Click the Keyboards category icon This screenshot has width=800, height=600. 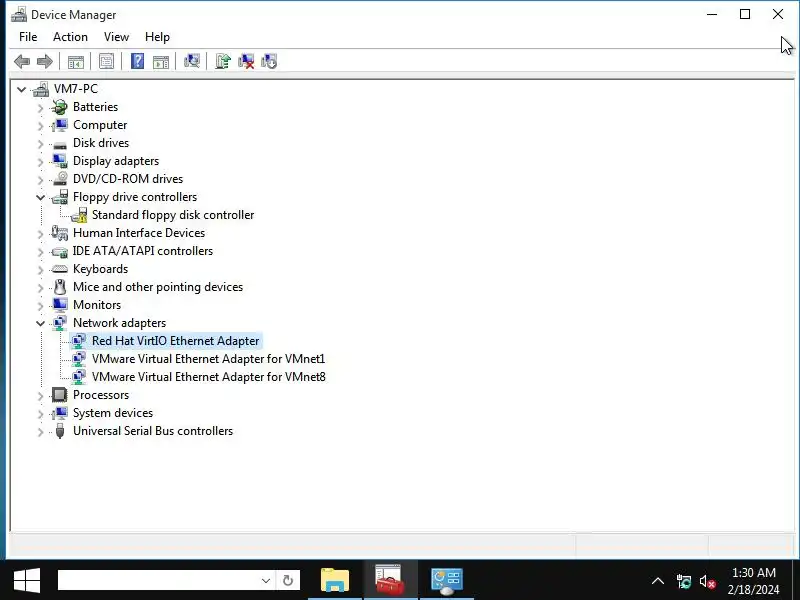[60, 269]
